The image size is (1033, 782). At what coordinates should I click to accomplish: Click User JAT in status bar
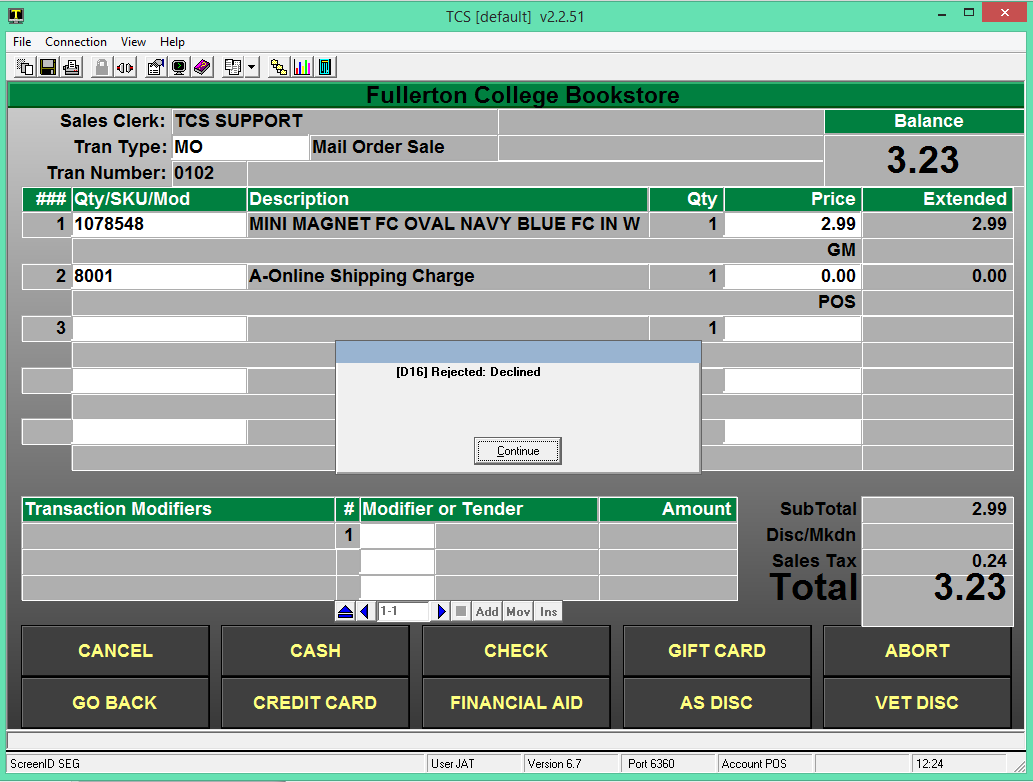453,764
